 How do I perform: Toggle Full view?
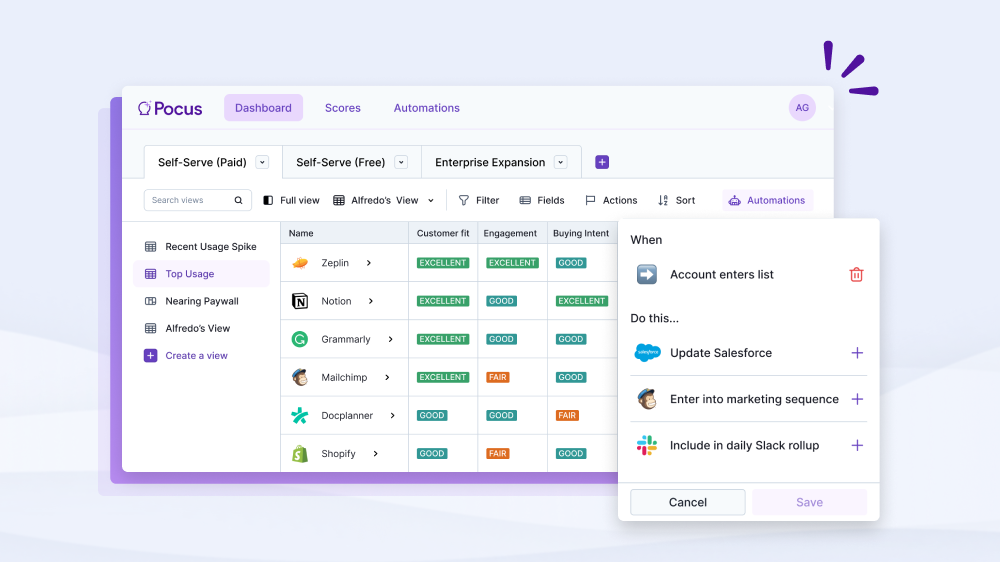tap(291, 200)
